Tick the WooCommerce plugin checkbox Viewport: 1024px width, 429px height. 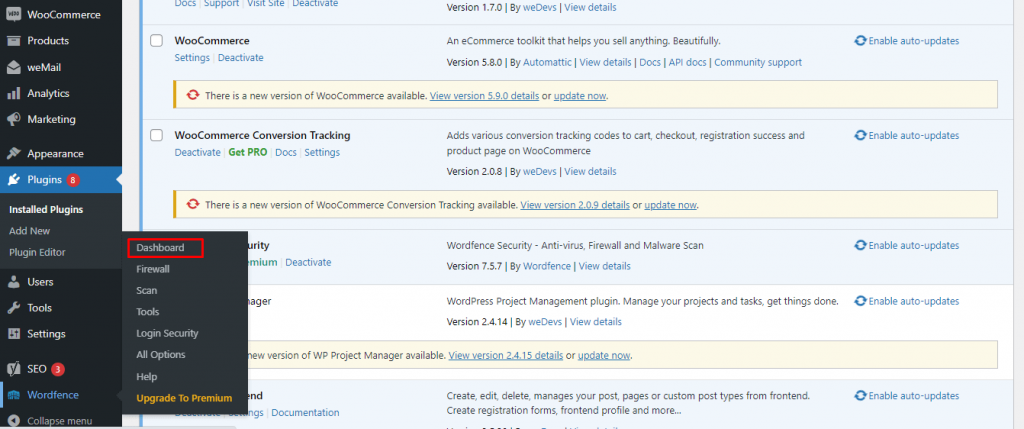(156, 40)
